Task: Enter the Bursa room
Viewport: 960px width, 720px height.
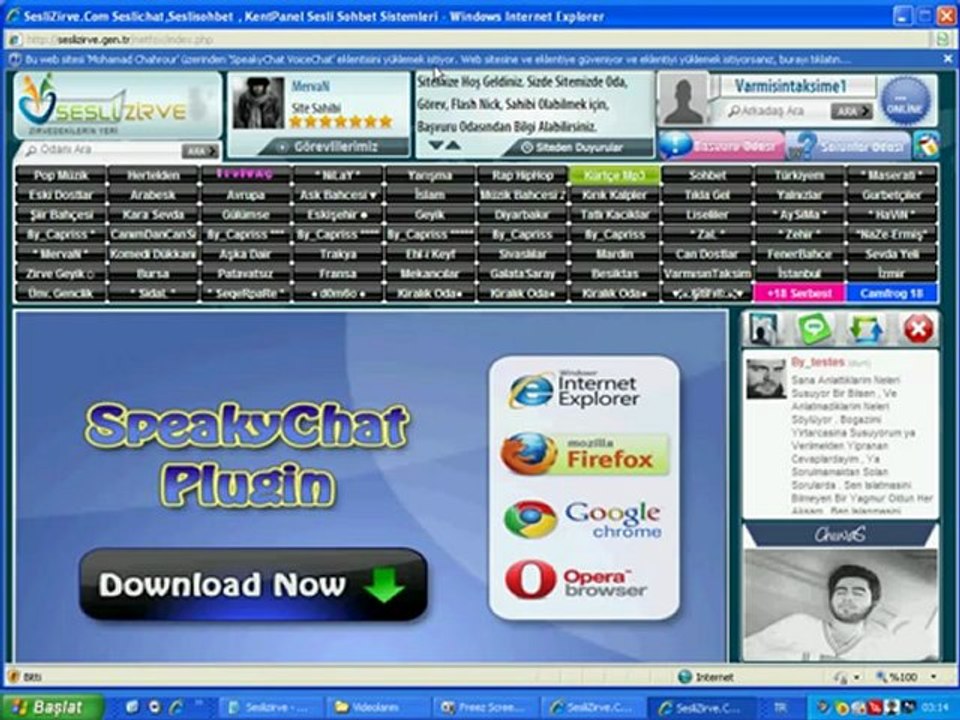Action: [153, 274]
